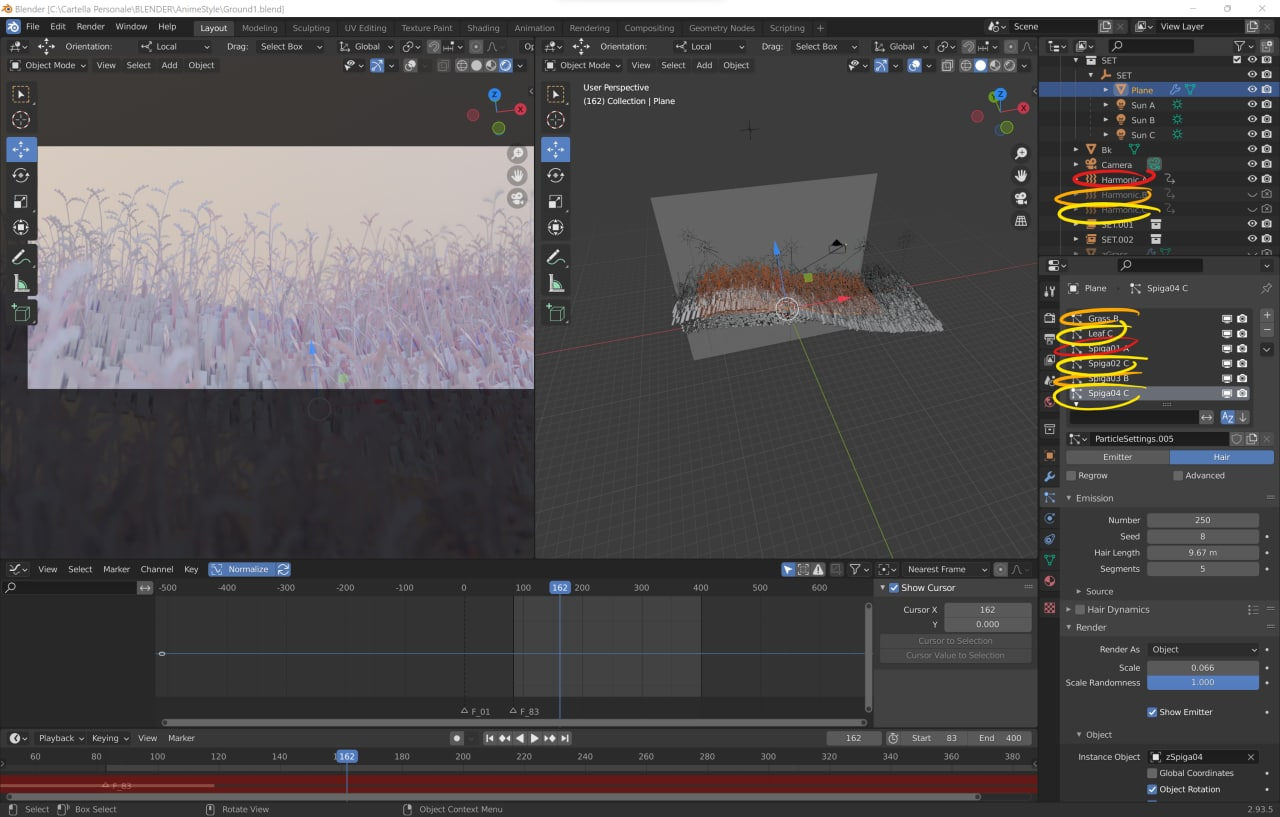Activate the Annotate tool in User Perspective viewport
This screenshot has width=1280, height=817.
coord(556,257)
